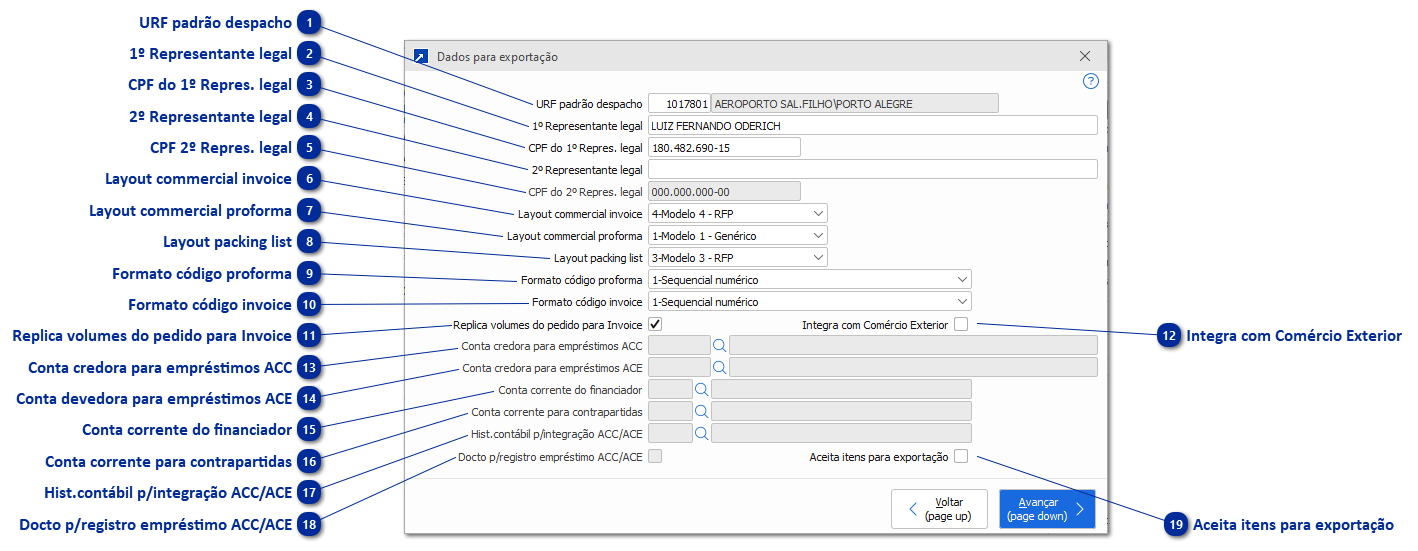Click numbered callout marker 12
The image size is (1418, 551).
(1168, 337)
